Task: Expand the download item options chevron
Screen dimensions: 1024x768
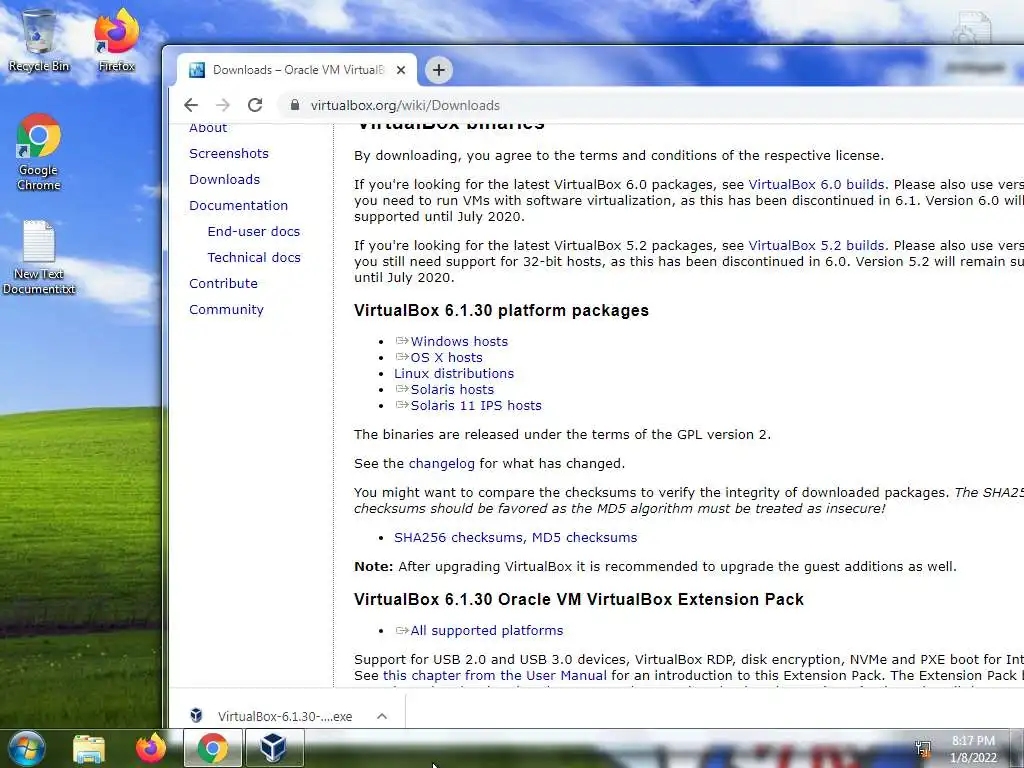Action: [x=382, y=716]
